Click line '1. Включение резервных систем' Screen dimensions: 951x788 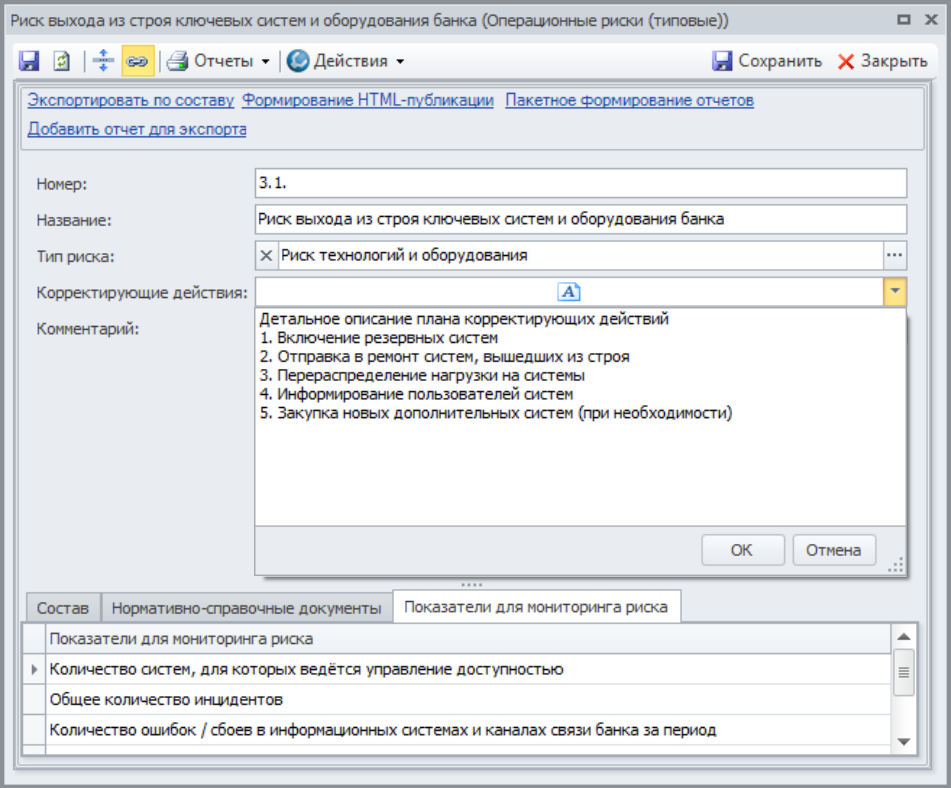pyautogui.click(x=379, y=338)
